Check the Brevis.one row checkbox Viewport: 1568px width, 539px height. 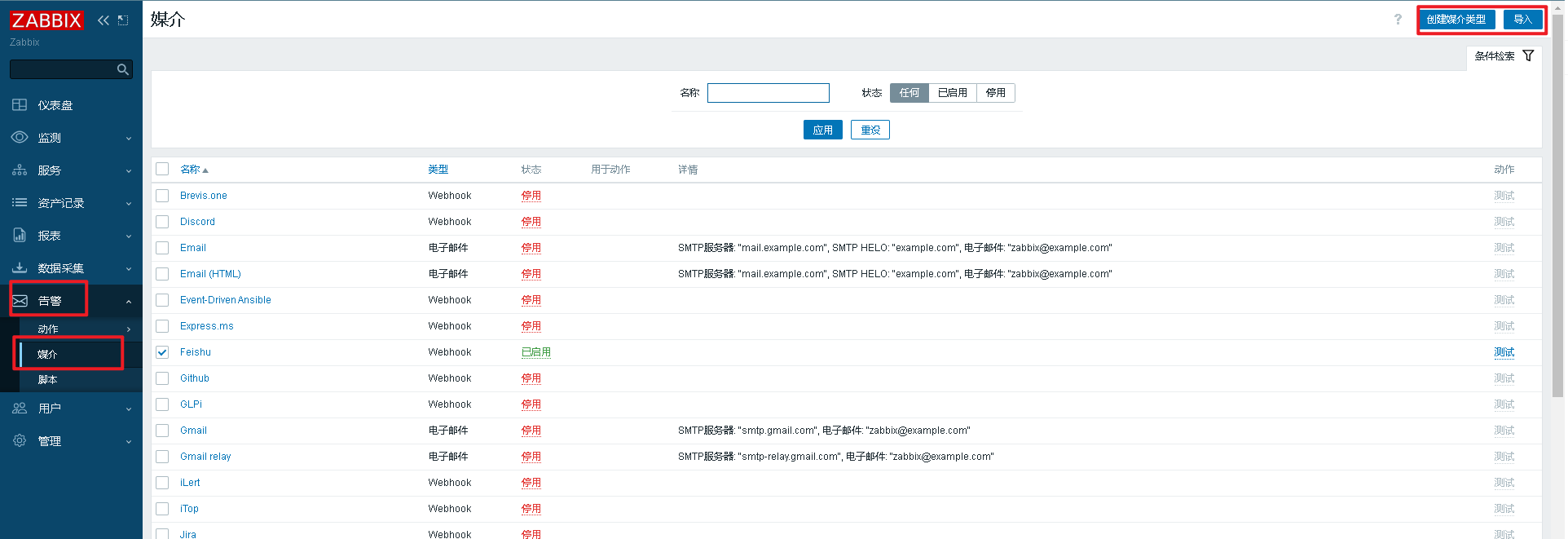pyautogui.click(x=162, y=196)
